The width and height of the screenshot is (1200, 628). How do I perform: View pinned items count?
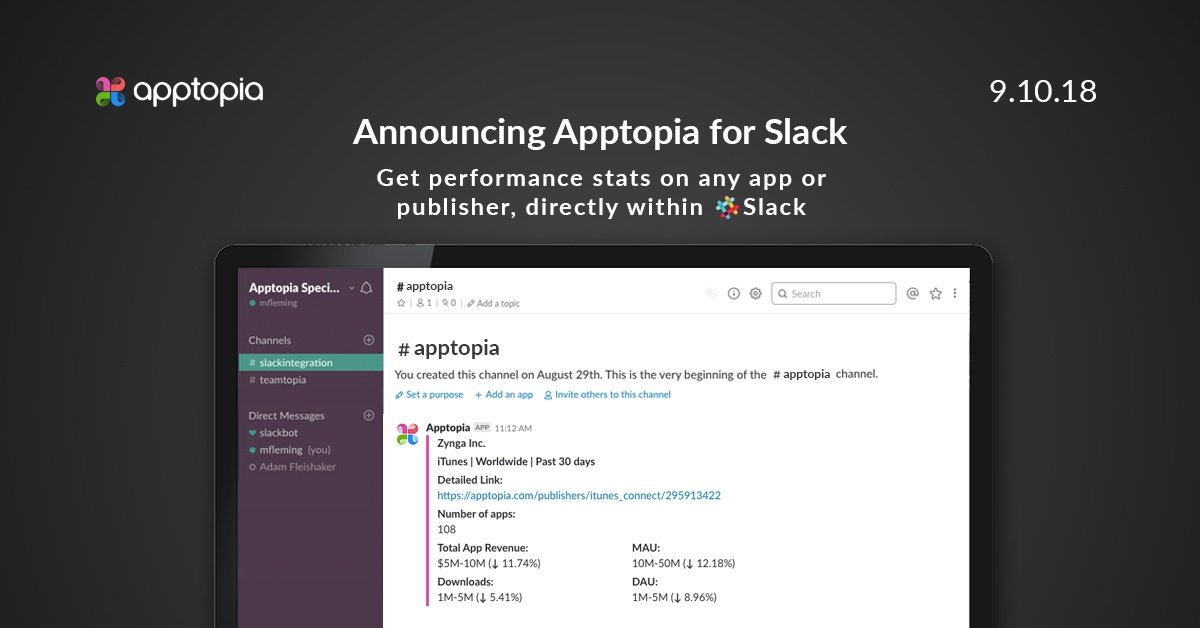[449, 303]
